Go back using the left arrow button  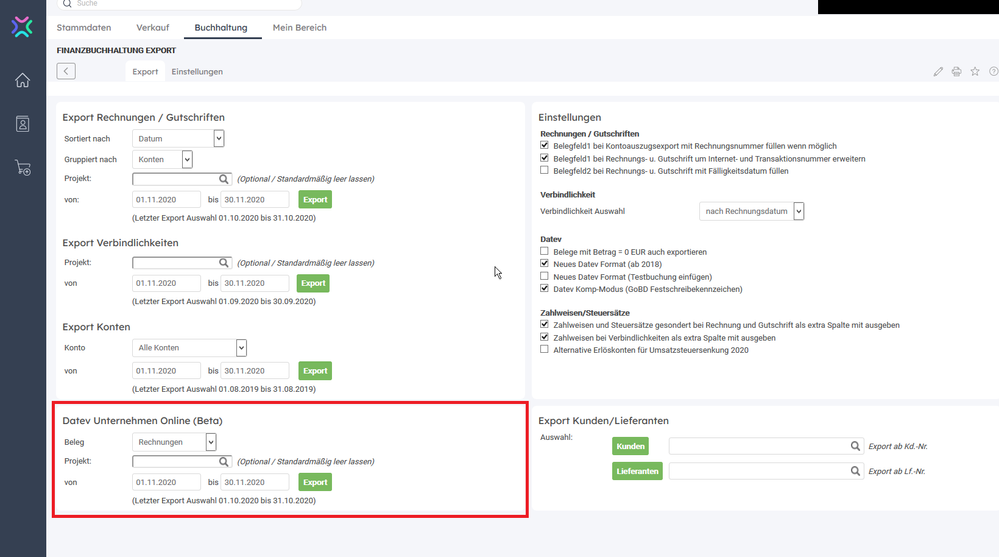[66, 71]
